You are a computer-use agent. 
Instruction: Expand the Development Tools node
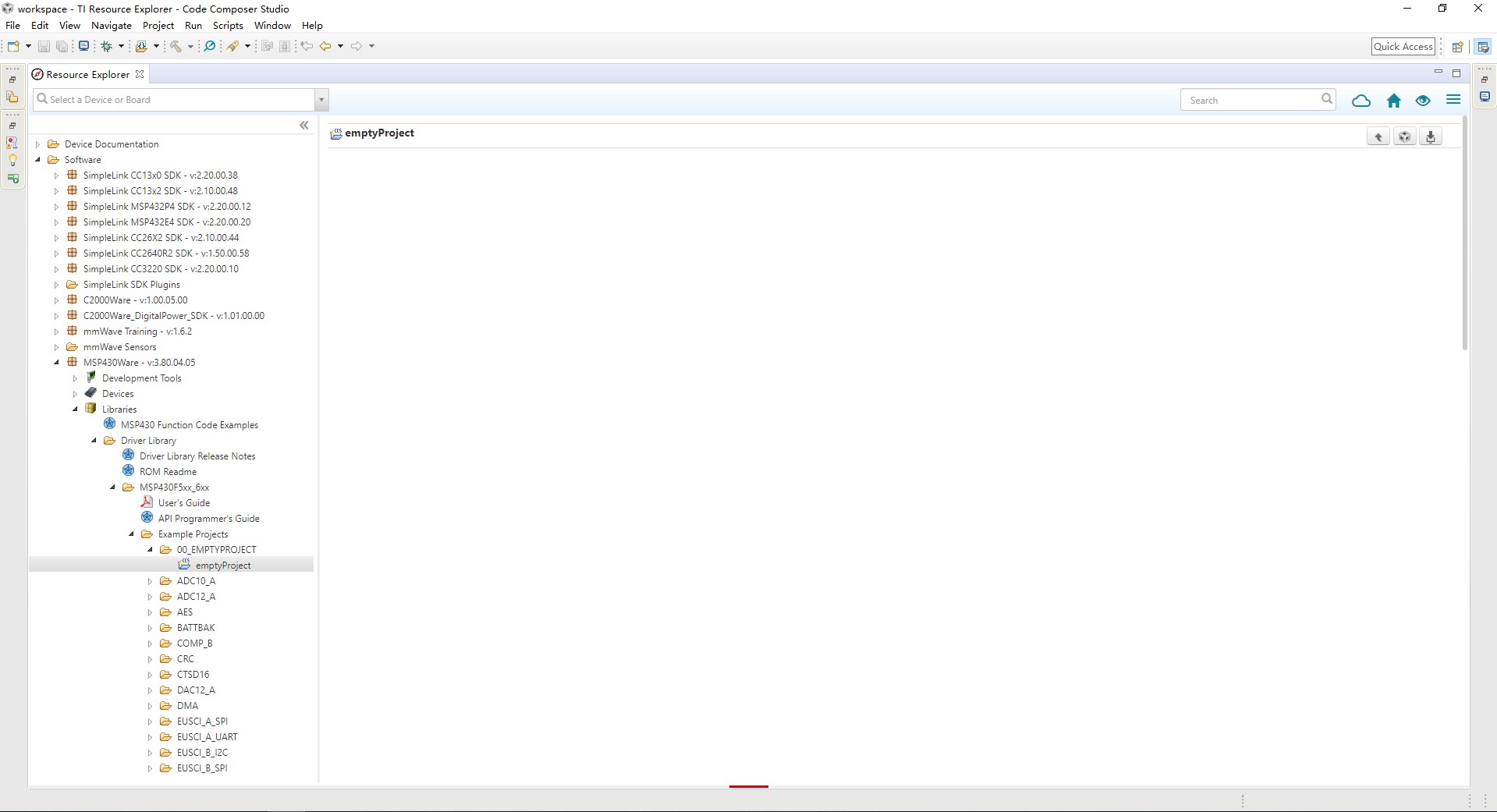(75, 378)
